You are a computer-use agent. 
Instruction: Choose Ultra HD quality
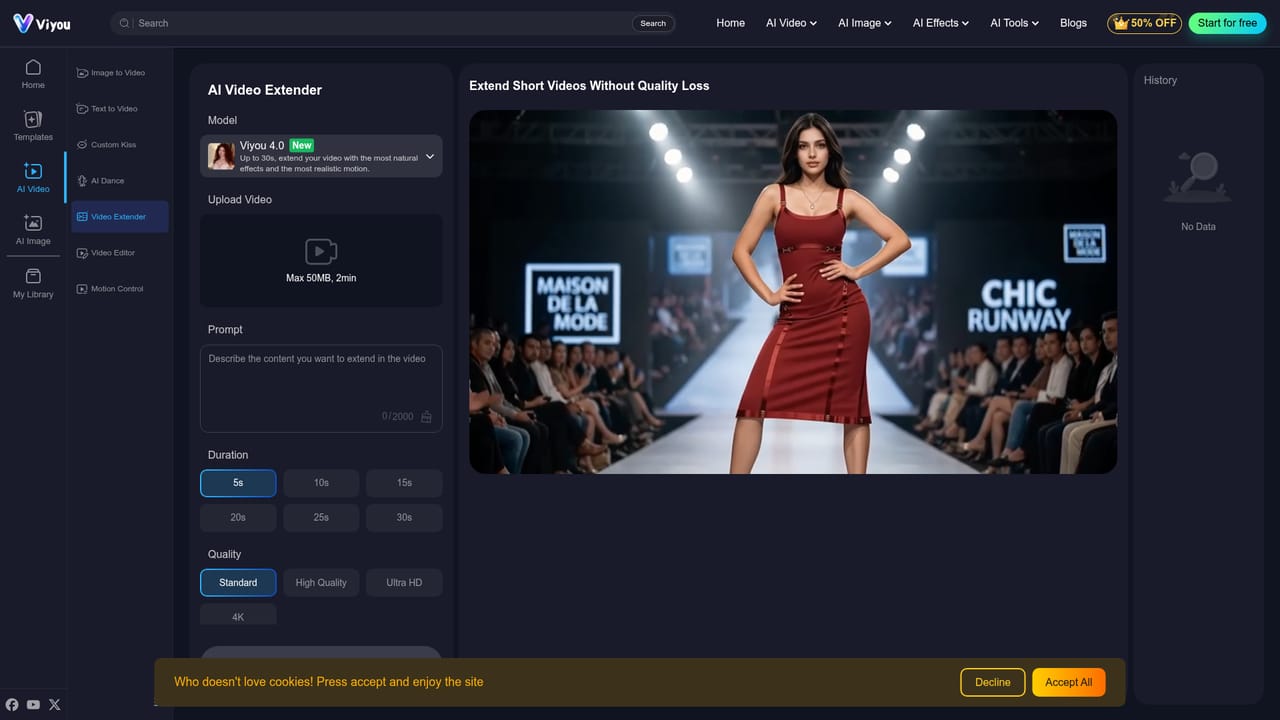coord(404,582)
